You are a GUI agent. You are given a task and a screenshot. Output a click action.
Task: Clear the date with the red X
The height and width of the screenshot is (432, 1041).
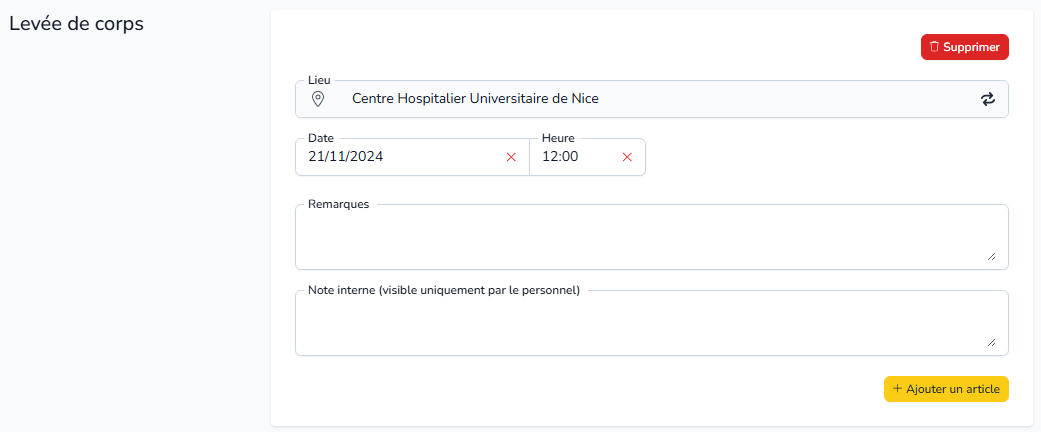coord(511,157)
